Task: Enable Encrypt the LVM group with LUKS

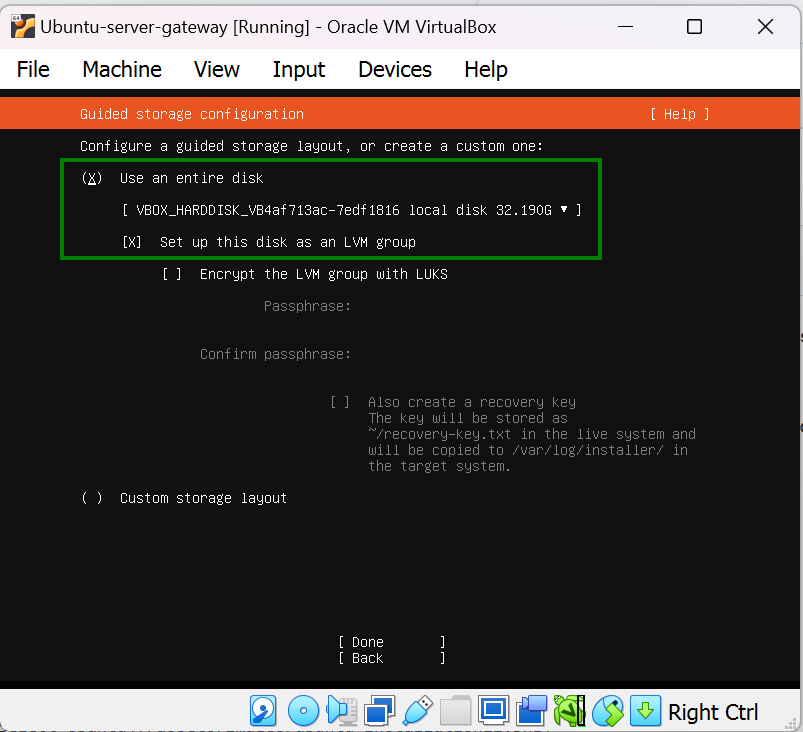Action: 172,274
